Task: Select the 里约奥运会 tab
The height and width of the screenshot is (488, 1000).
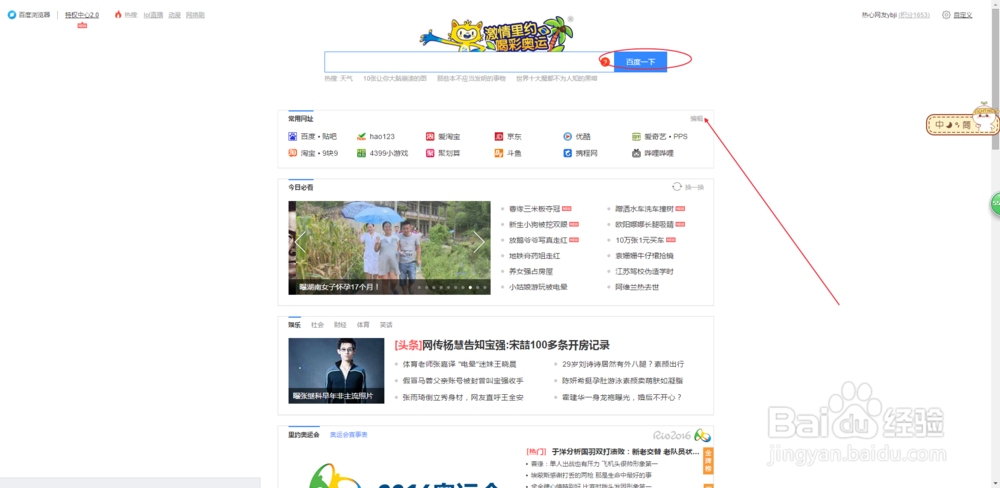Action: [x=304, y=434]
